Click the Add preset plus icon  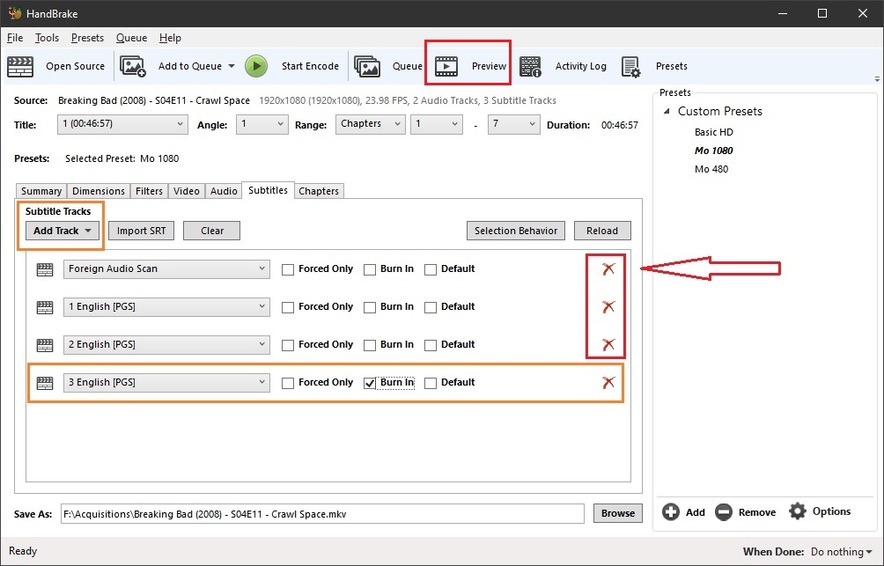tap(671, 512)
